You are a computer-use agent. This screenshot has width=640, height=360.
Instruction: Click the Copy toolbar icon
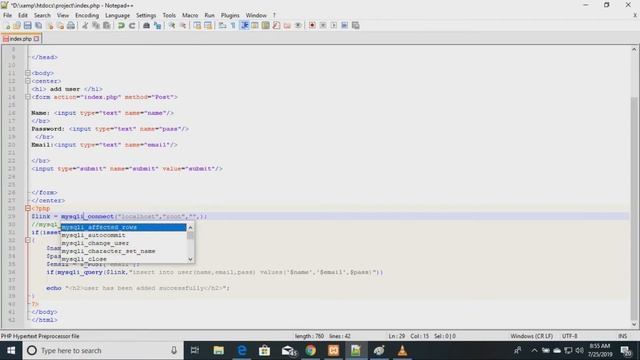coord(96,26)
